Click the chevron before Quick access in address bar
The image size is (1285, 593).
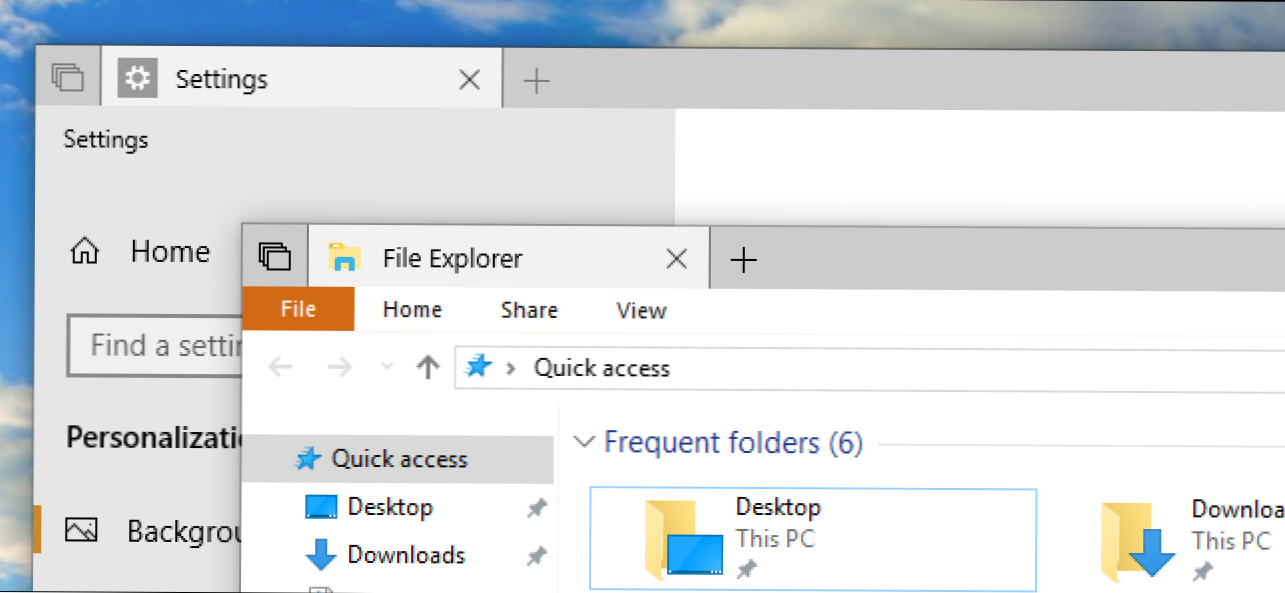511,368
